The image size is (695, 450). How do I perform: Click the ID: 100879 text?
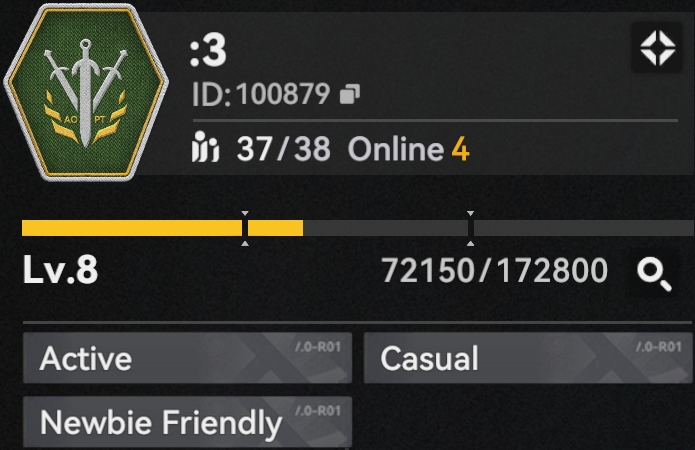coord(261,94)
